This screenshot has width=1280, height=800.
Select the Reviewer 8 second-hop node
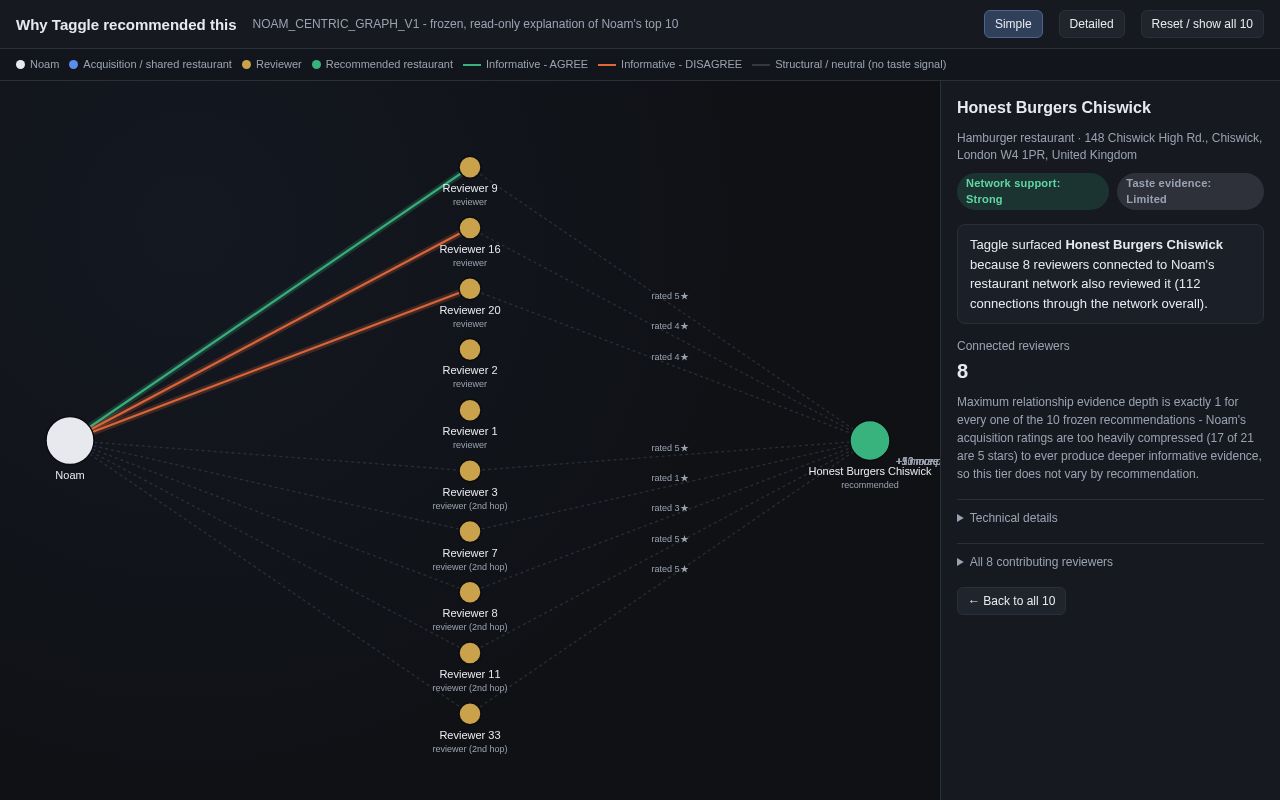click(470, 592)
